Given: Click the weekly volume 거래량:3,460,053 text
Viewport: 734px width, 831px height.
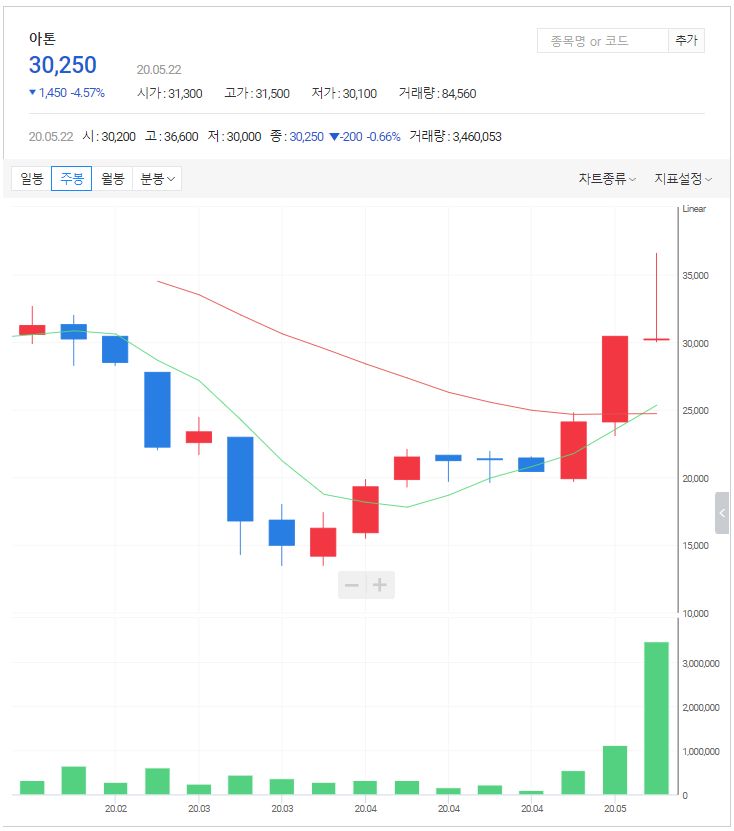Looking at the screenshot, I should click(455, 136).
